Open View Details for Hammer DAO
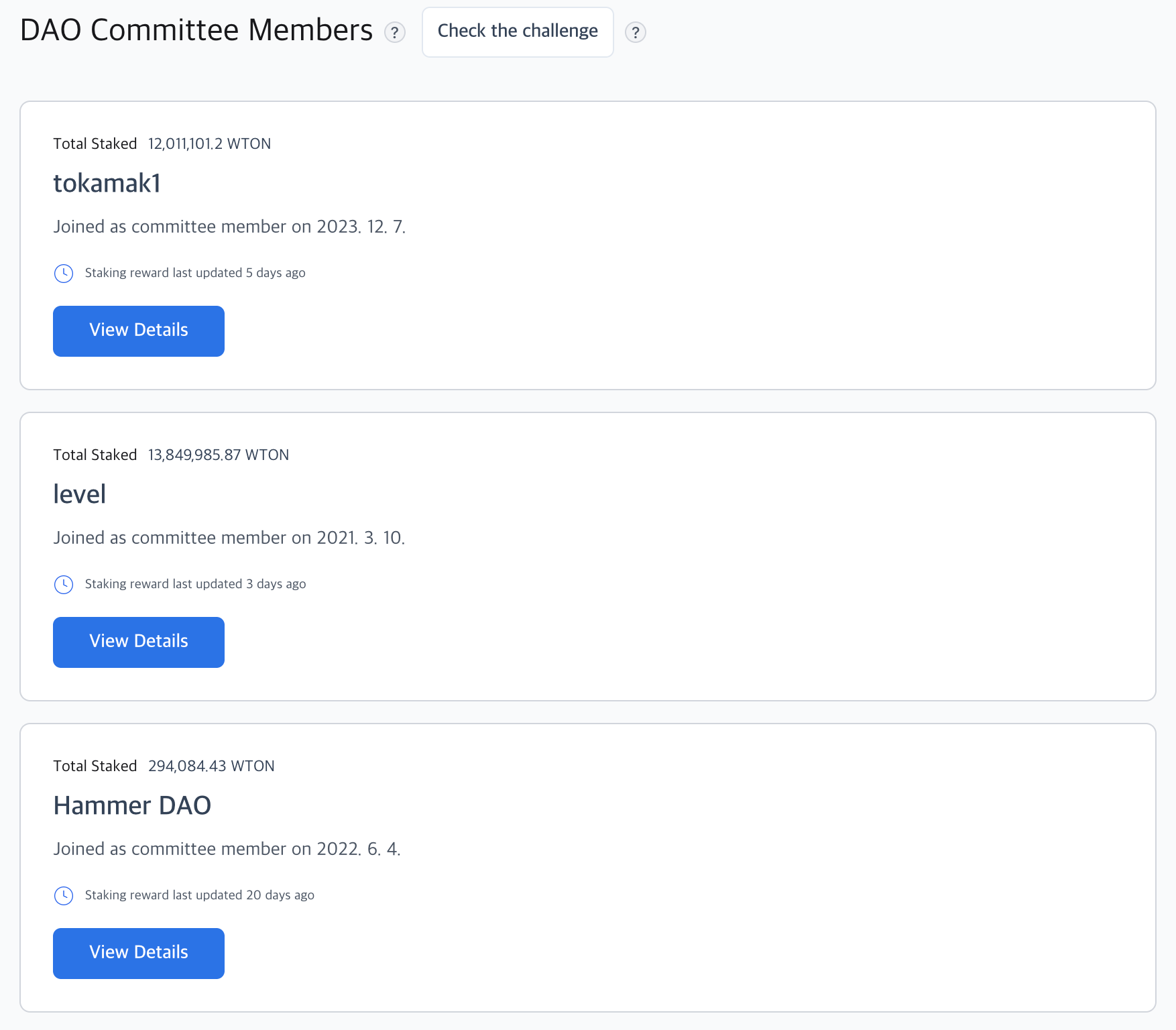1176x1030 pixels. (139, 954)
